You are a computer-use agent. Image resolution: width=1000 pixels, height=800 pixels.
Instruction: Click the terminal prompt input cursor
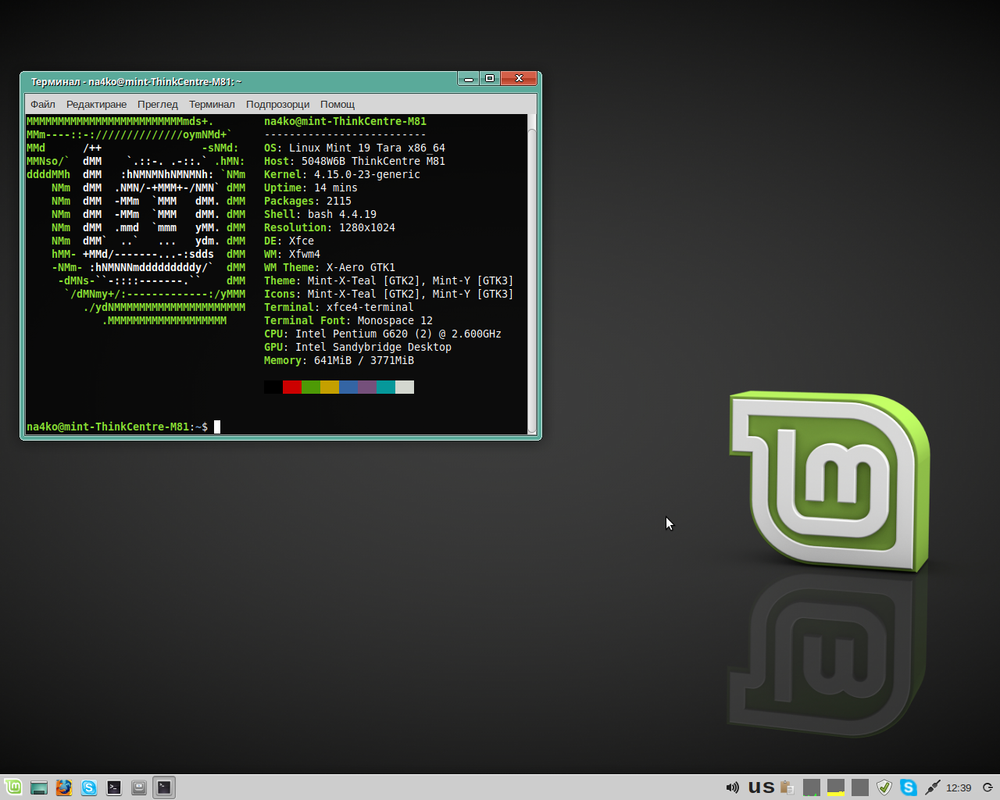pos(217,427)
